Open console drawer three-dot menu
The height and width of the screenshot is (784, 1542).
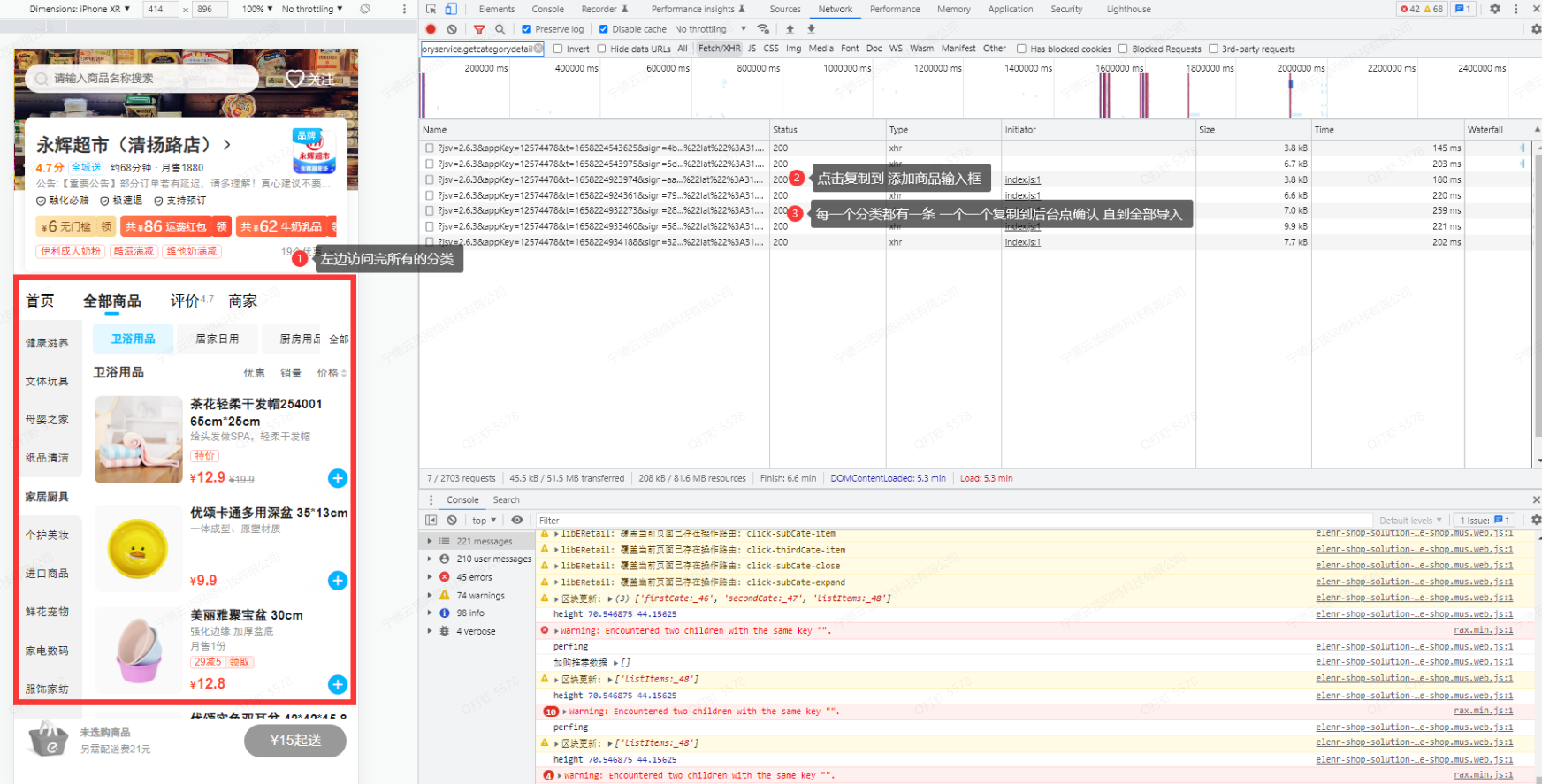click(431, 500)
